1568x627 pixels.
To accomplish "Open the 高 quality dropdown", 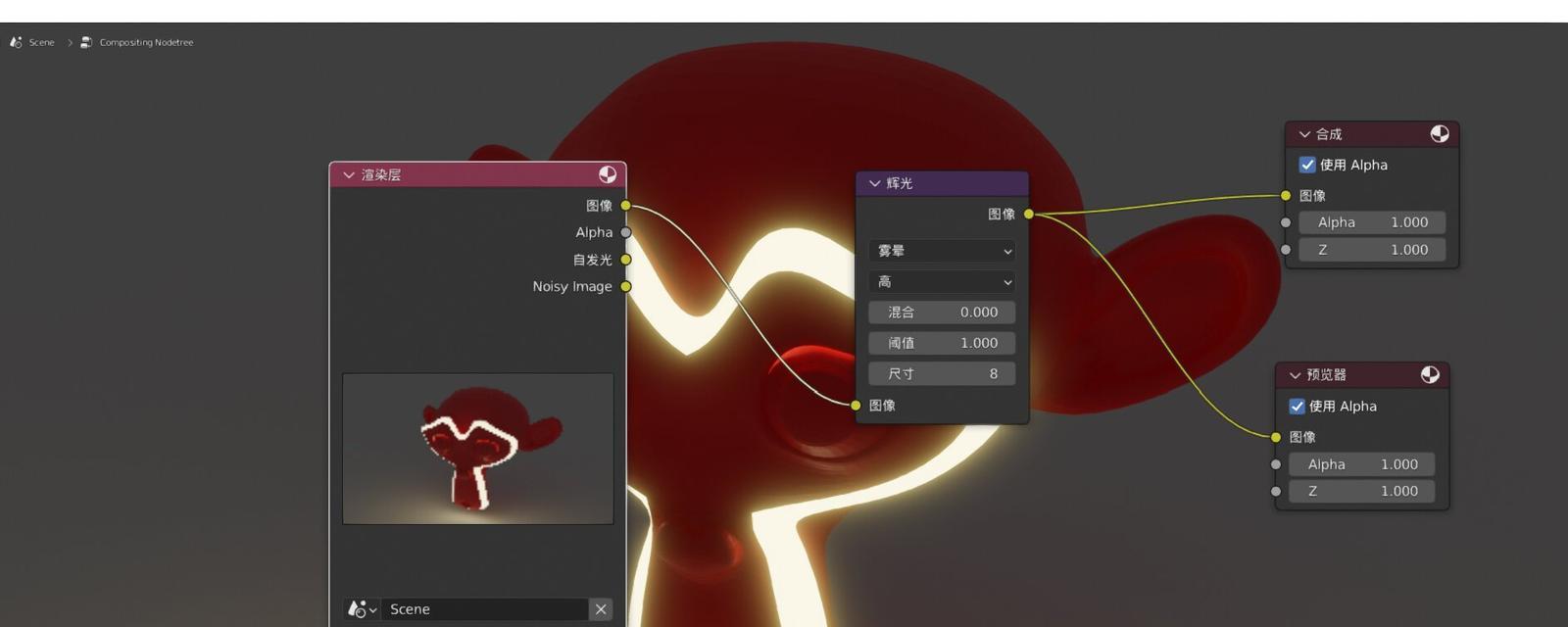I will [942, 282].
